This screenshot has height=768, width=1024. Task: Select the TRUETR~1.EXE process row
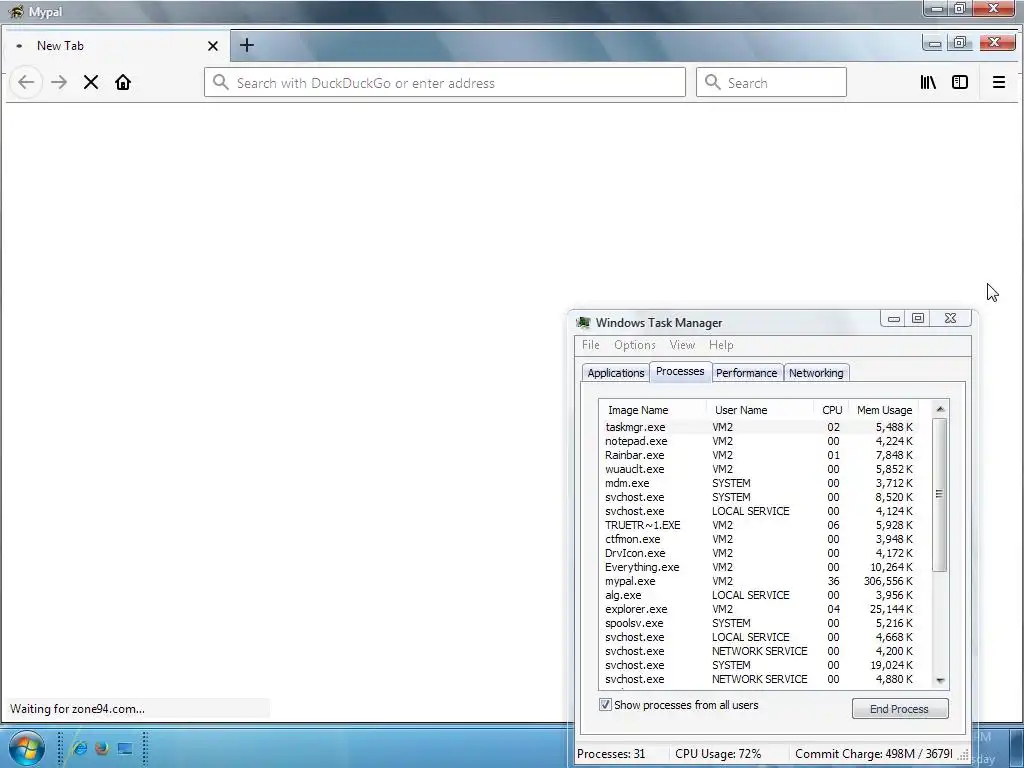click(759, 525)
